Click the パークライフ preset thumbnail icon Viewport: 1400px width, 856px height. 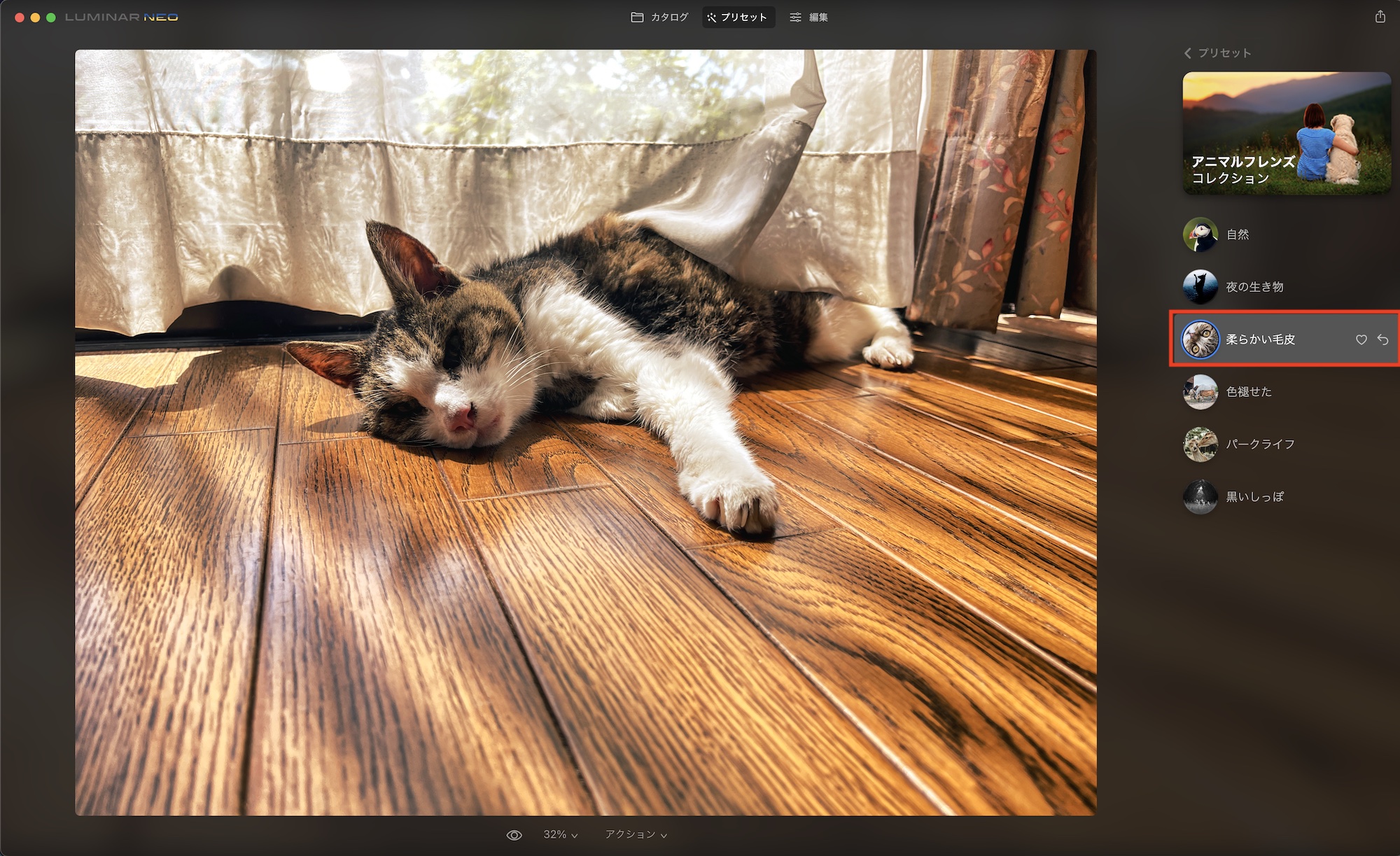pos(1200,444)
